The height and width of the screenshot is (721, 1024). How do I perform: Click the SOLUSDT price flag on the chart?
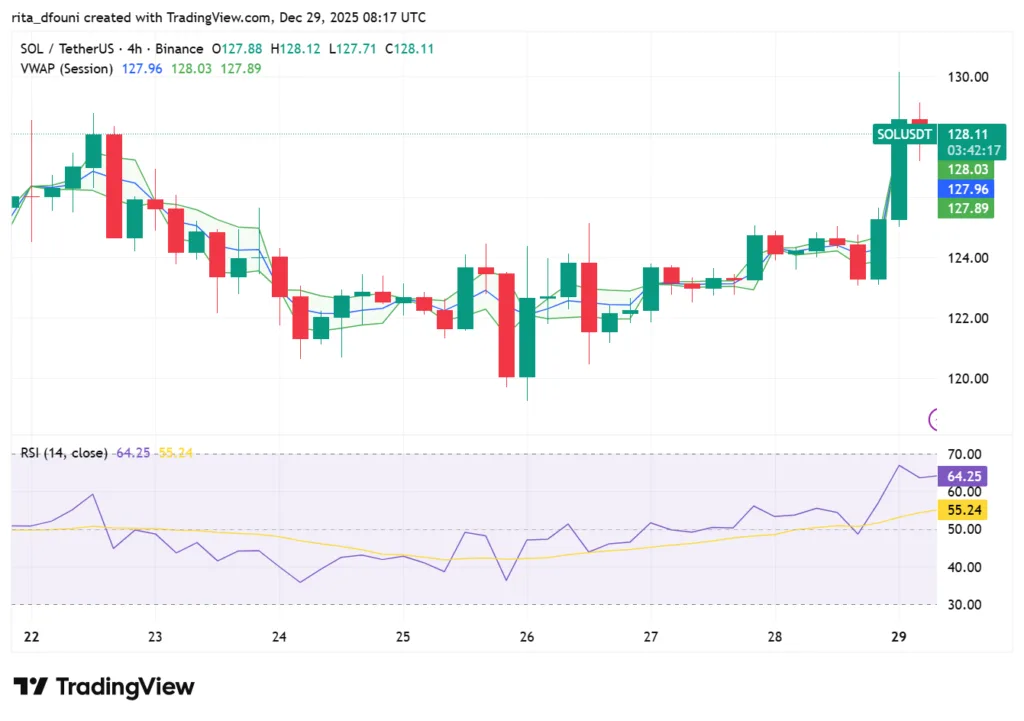coord(903,133)
